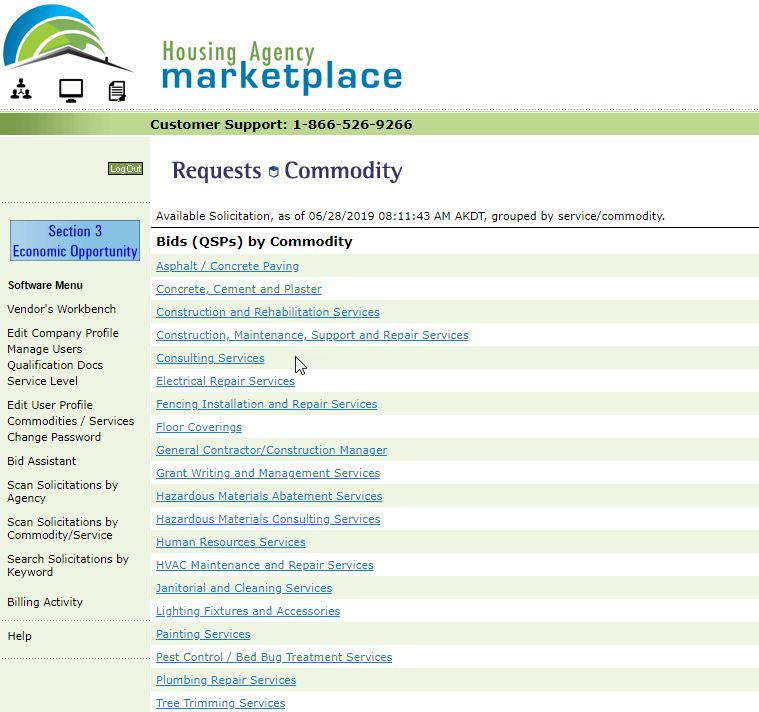This screenshot has width=759, height=712.
Task: Open Floor Coverings link
Action: [198, 427]
